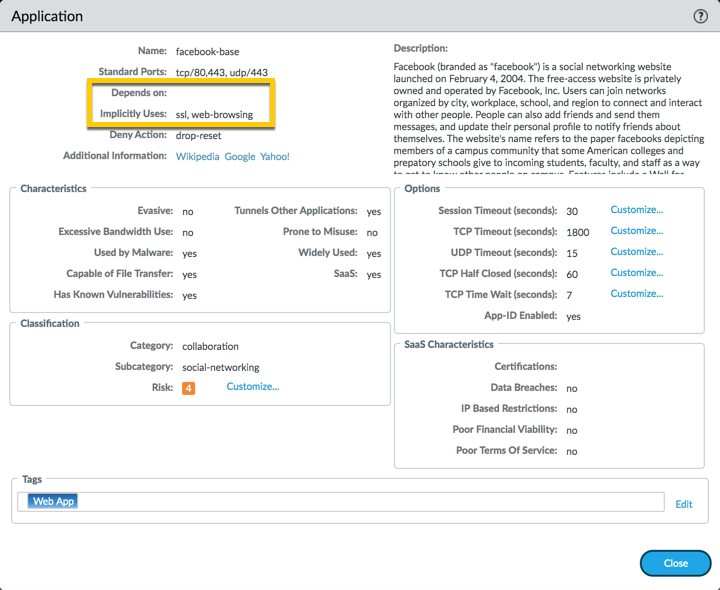The image size is (720, 590).
Task: Click the Capable of File Transfer yes value
Action: coord(189,275)
